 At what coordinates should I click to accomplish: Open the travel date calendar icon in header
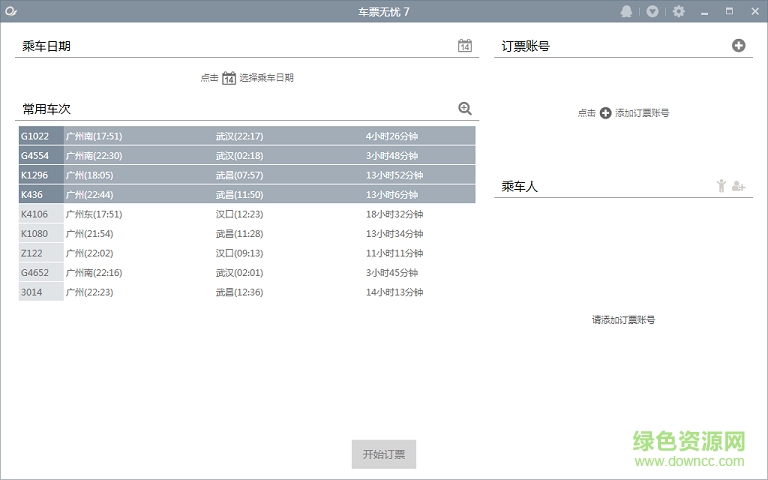(x=465, y=46)
